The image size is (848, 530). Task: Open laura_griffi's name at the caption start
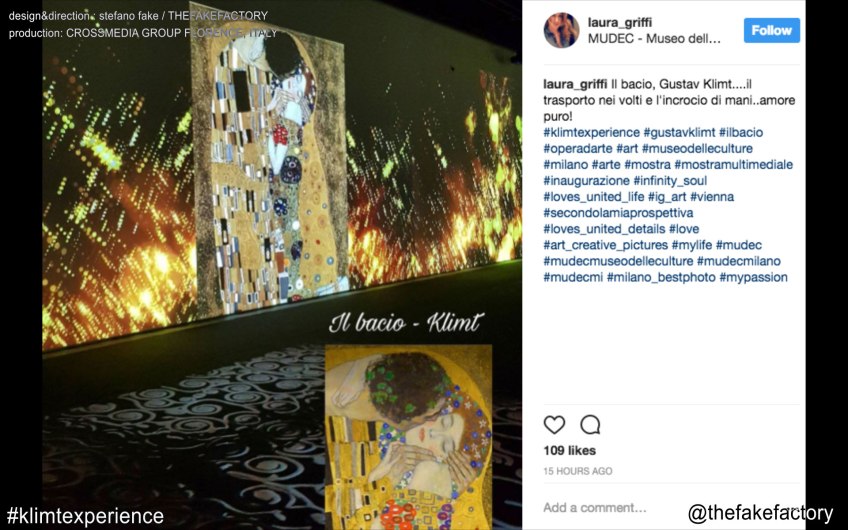point(575,84)
